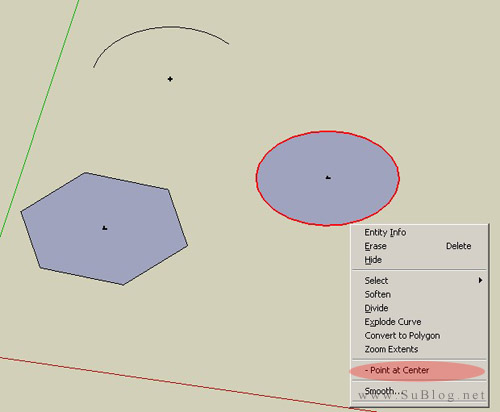Expand the Select submenu arrow
Viewport: 500px width, 412px height.
pos(480,280)
